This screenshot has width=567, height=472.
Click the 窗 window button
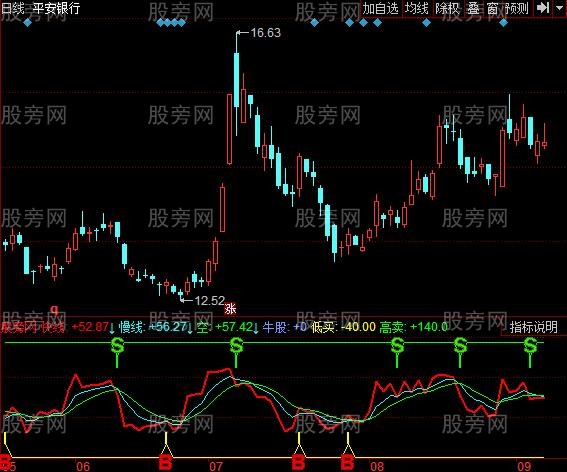[x=493, y=8]
